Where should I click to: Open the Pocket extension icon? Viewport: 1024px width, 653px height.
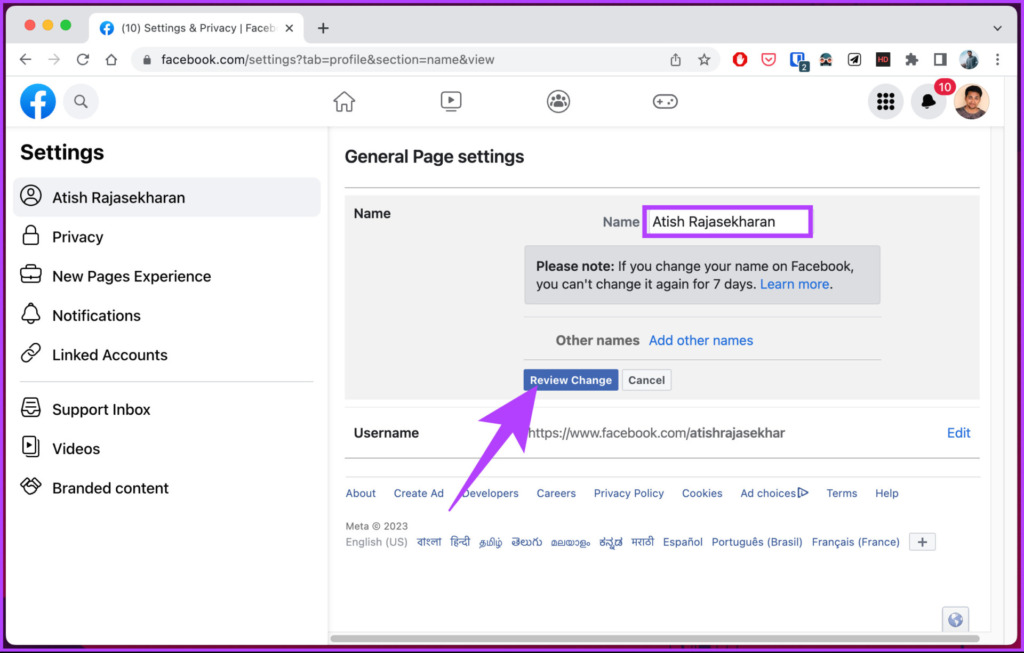tap(768, 59)
